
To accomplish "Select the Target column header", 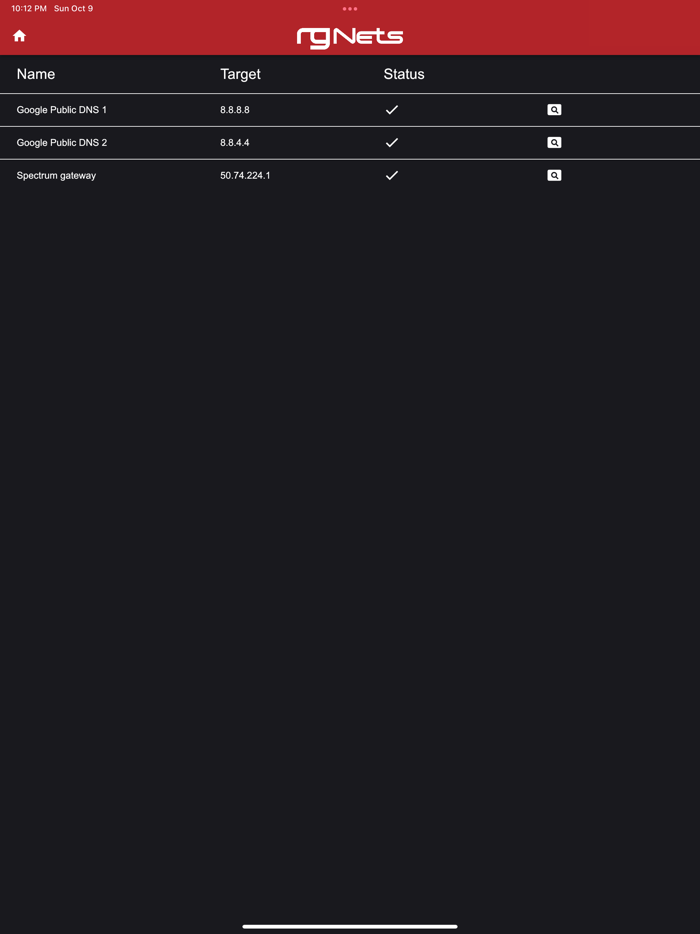I will pos(240,74).
